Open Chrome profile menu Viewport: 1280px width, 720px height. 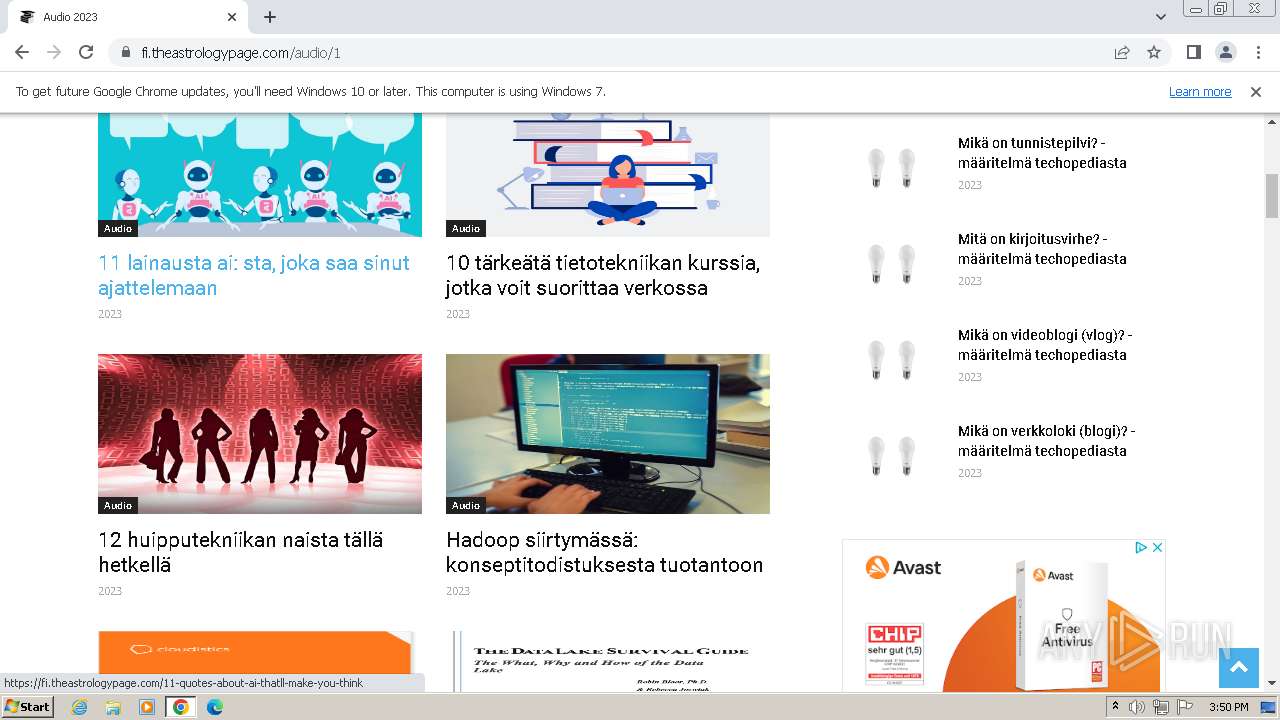(1225, 52)
